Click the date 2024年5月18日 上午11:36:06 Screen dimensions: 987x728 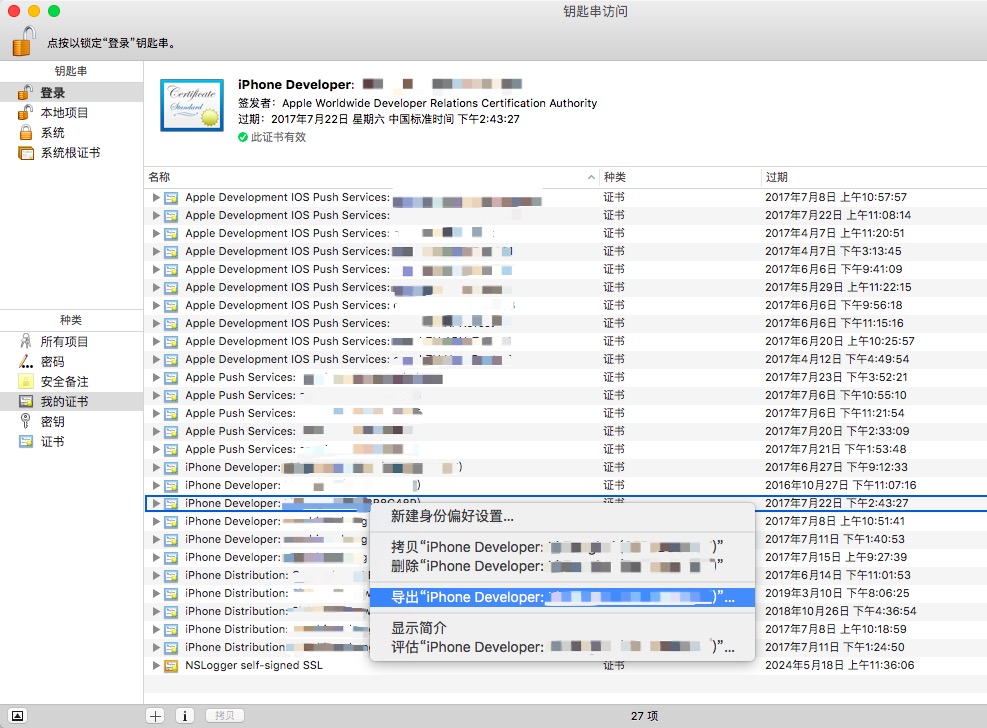840,665
